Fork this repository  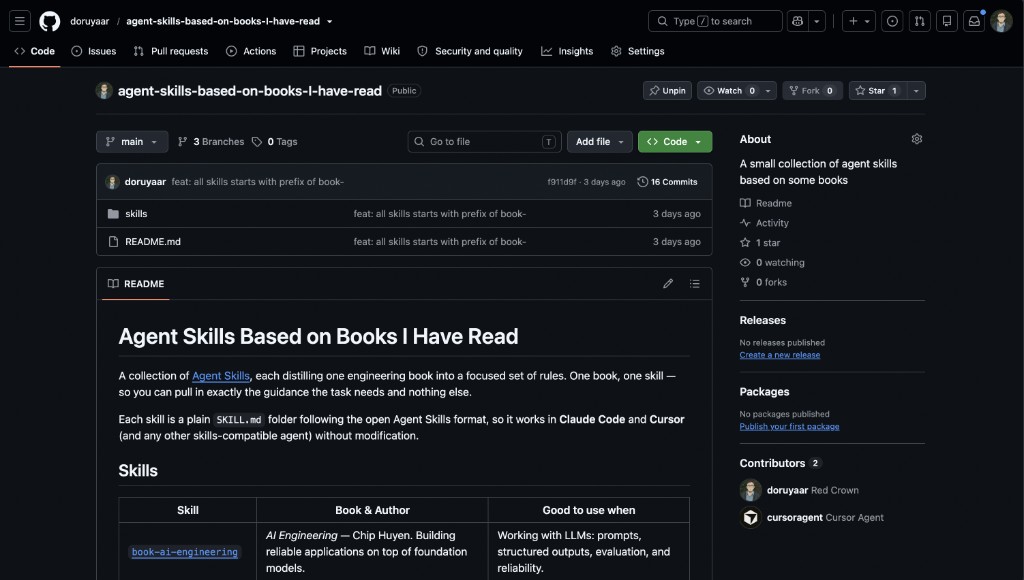(812, 91)
